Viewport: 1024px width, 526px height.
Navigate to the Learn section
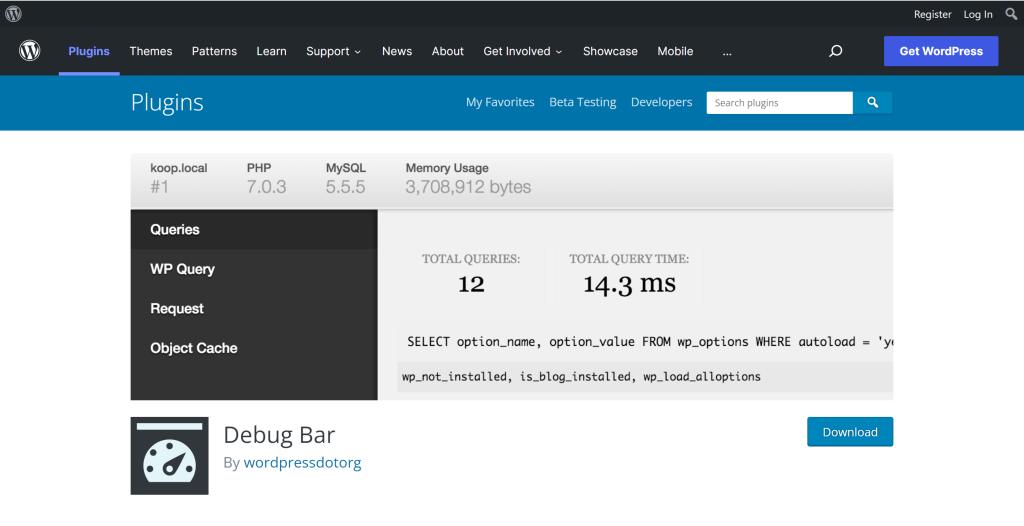pyautogui.click(x=272, y=51)
